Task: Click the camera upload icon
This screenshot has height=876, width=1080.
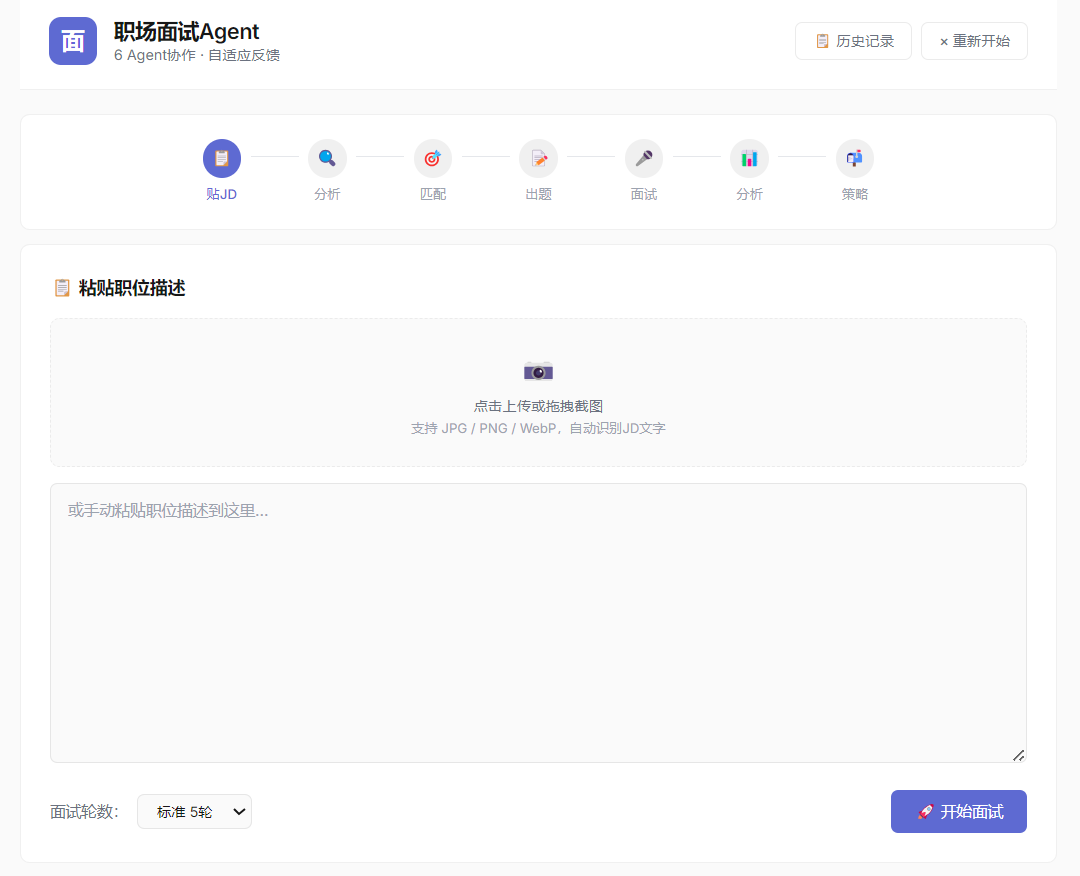Action: point(539,371)
